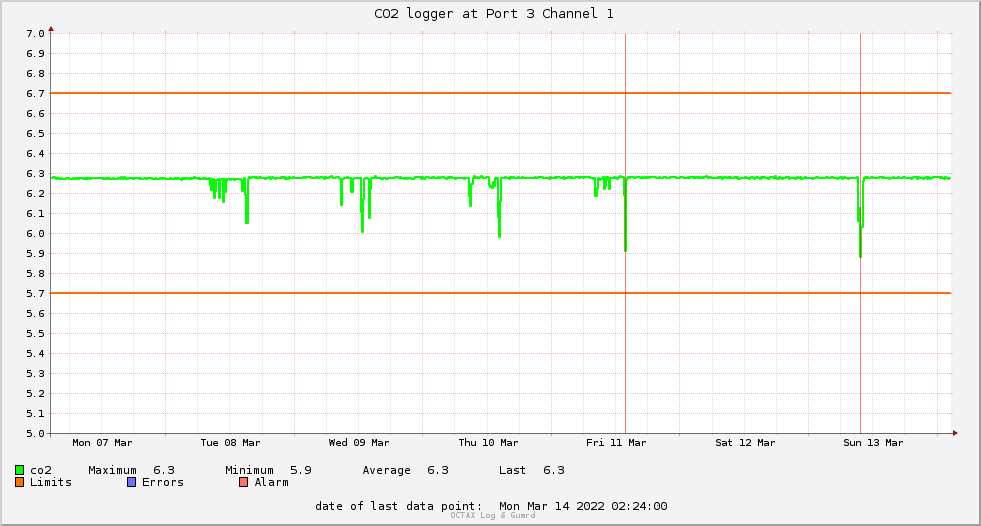Click the 'Thu 10 Mar' axis label

[488, 443]
